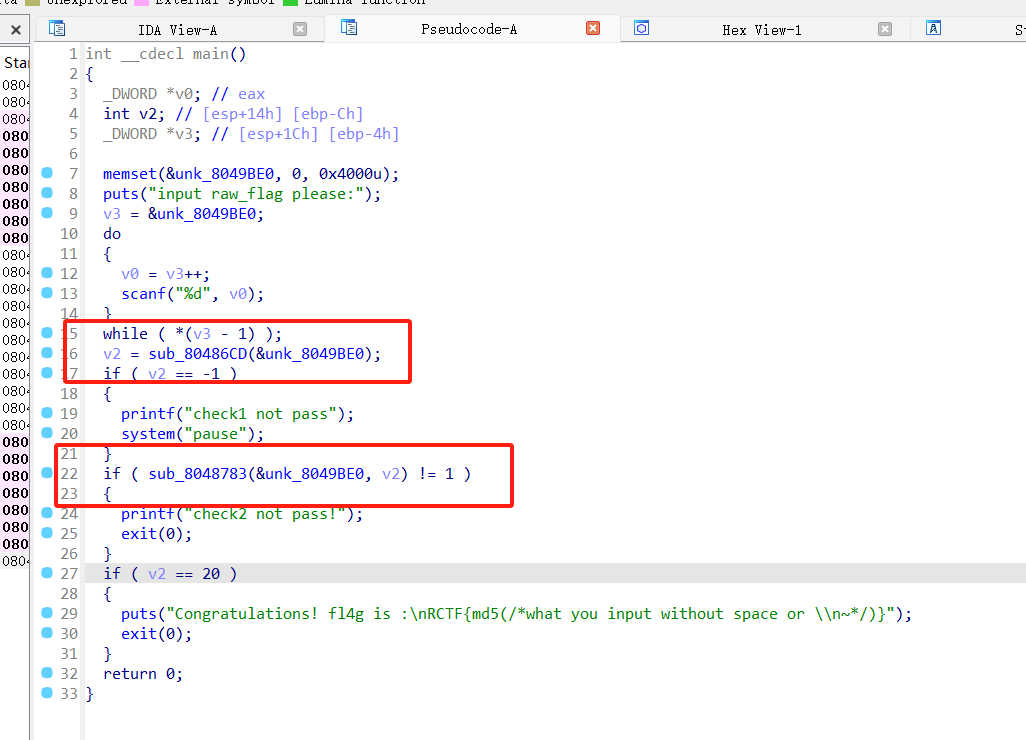Screen dimensions: 1026x740
Task: Toggle breakpoint dot on line 13 scanf
Action: (47, 292)
